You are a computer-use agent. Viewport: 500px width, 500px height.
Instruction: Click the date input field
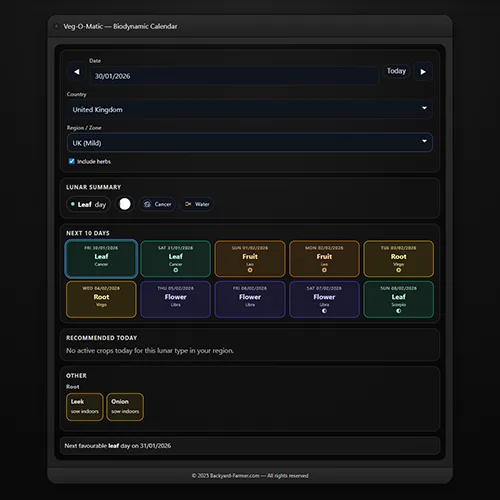coord(234,76)
